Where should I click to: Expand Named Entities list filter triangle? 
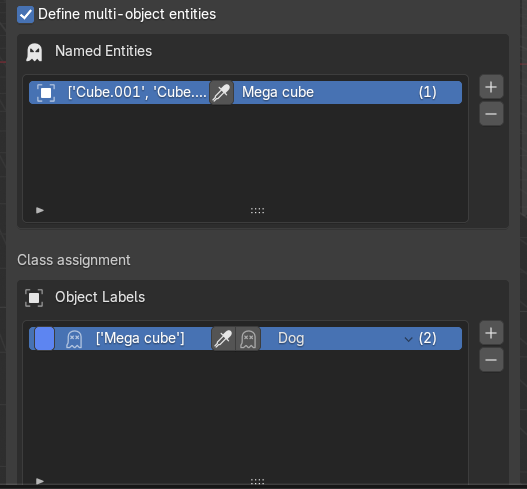(x=40, y=210)
